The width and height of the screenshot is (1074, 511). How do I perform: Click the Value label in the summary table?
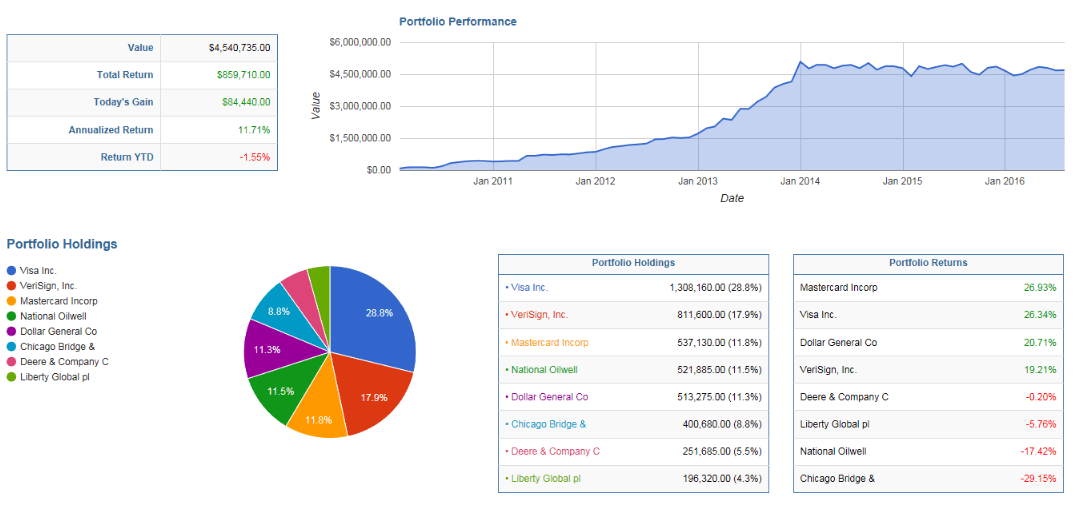pos(140,48)
